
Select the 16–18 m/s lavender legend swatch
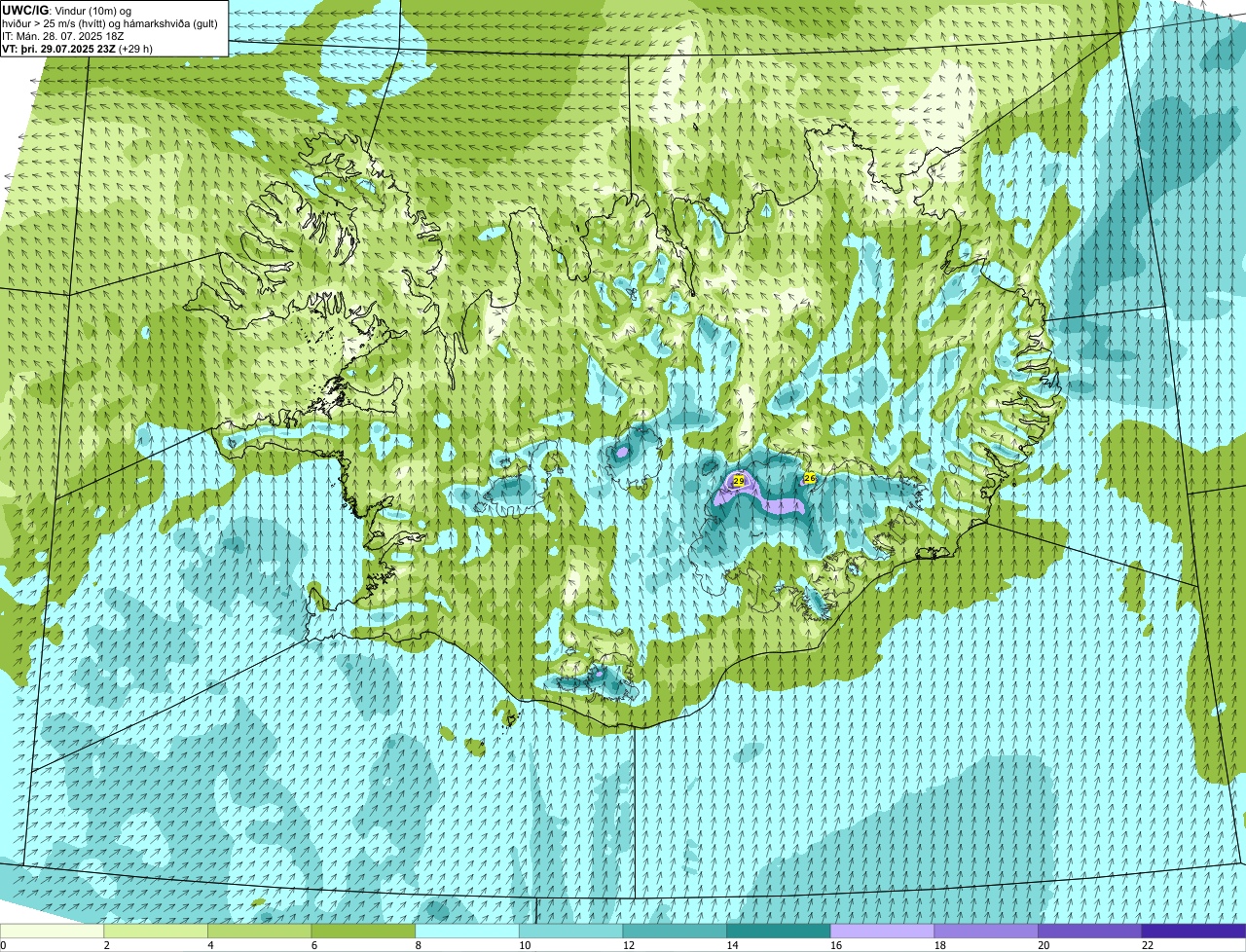(x=882, y=931)
